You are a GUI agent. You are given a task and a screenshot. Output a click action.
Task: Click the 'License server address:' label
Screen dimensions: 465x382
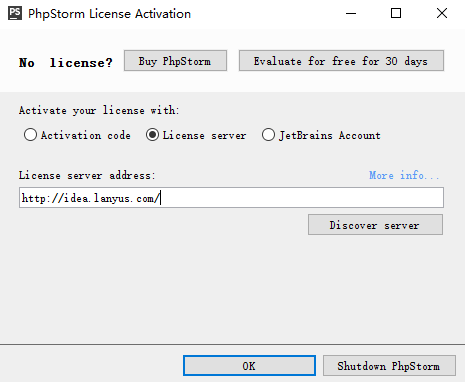click(x=87, y=175)
